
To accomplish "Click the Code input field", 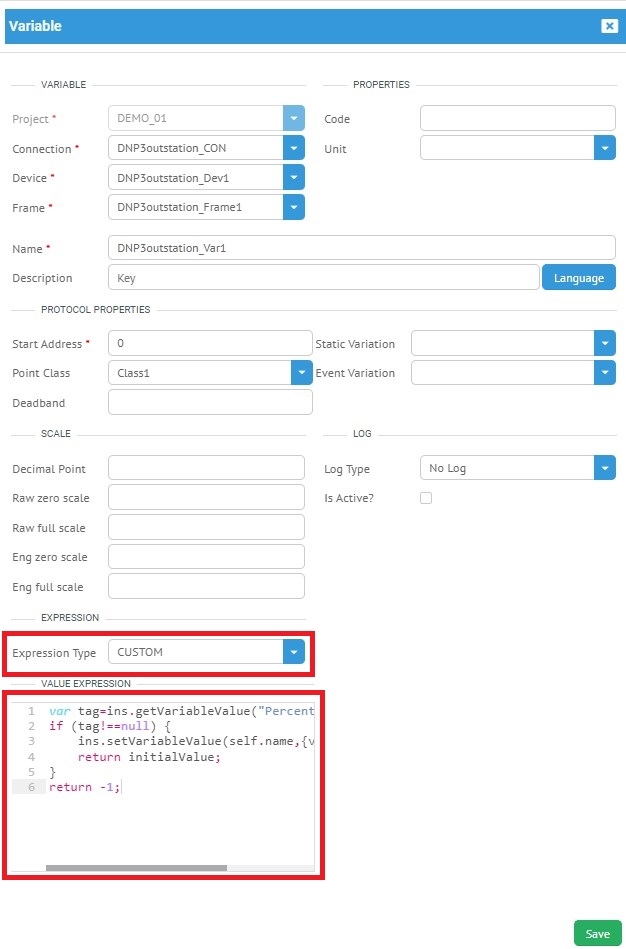I will [x=517, y=119].
